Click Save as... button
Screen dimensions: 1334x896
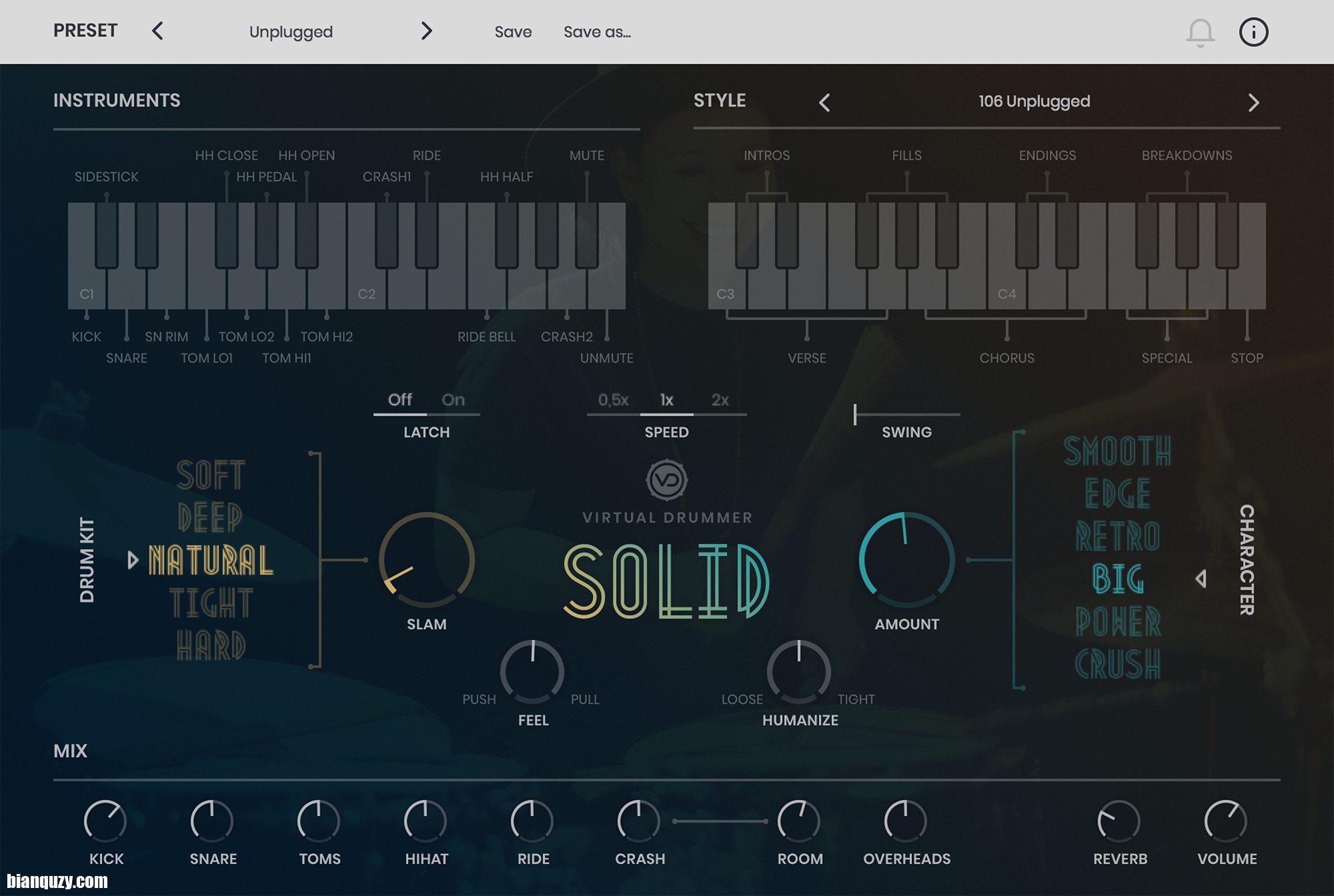pos(597,32)
